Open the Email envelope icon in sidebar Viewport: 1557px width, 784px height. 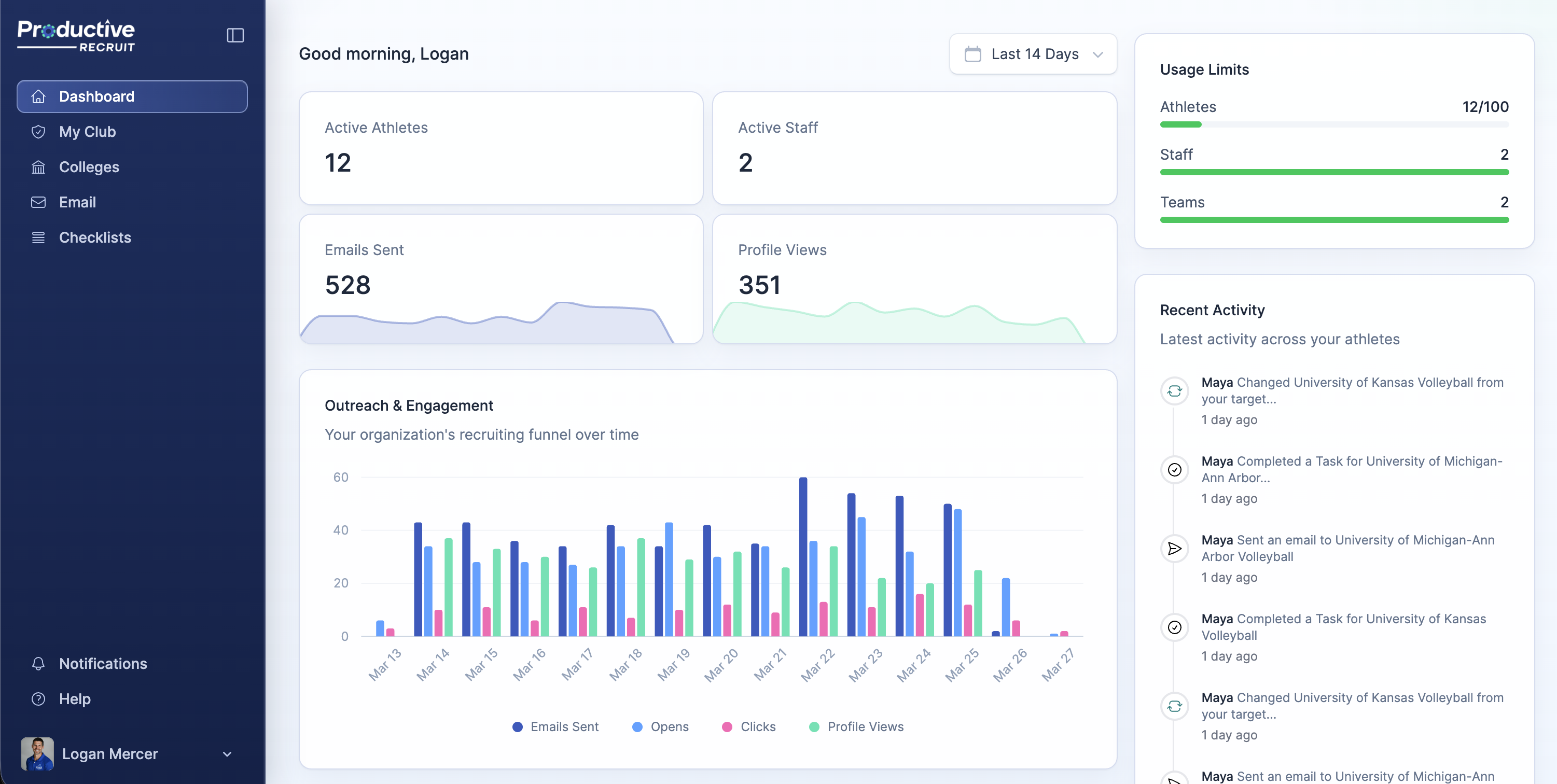pos(37,202)
